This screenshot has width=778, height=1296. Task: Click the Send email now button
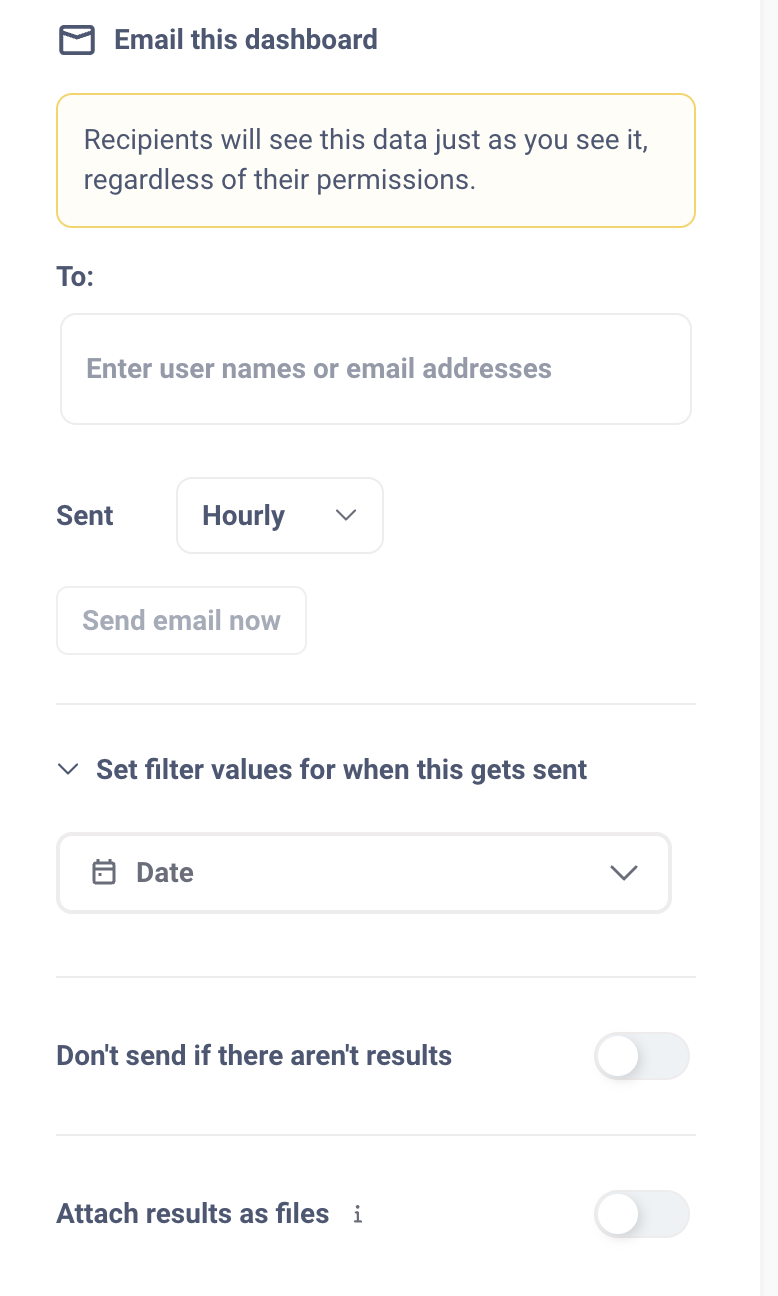181,621
